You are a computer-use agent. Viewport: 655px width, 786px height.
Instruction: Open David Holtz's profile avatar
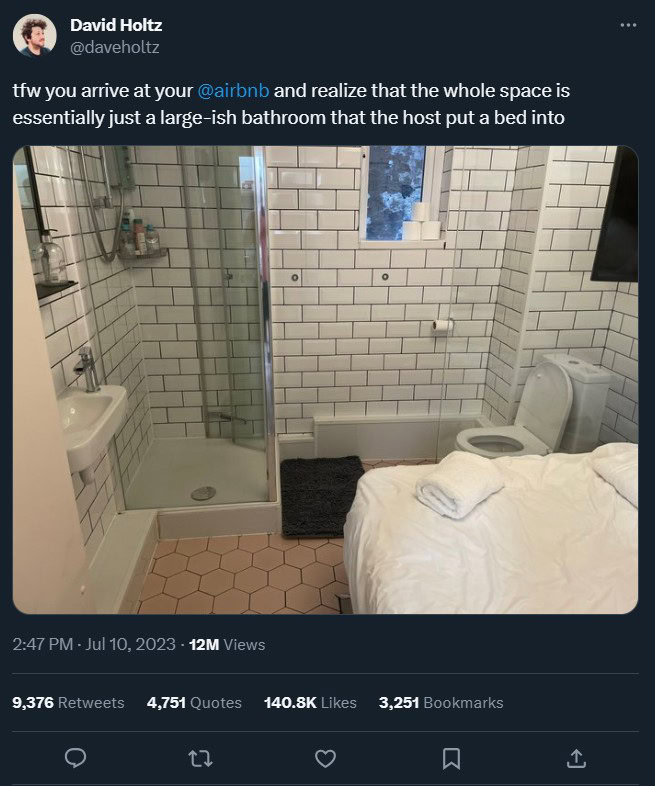coord(35,36)
